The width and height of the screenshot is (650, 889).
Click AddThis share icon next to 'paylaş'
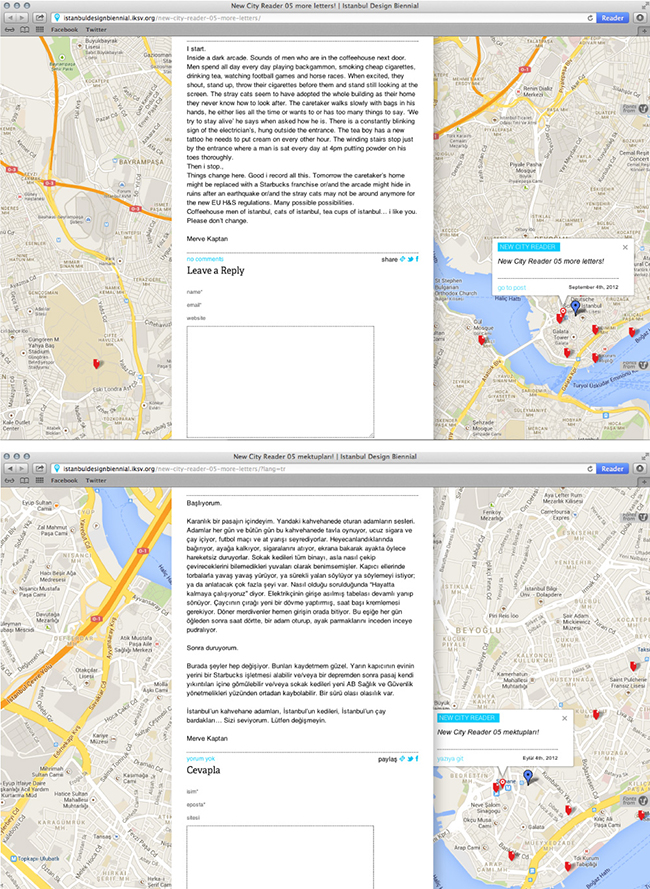pyautogui.click(x=403, y=759)
